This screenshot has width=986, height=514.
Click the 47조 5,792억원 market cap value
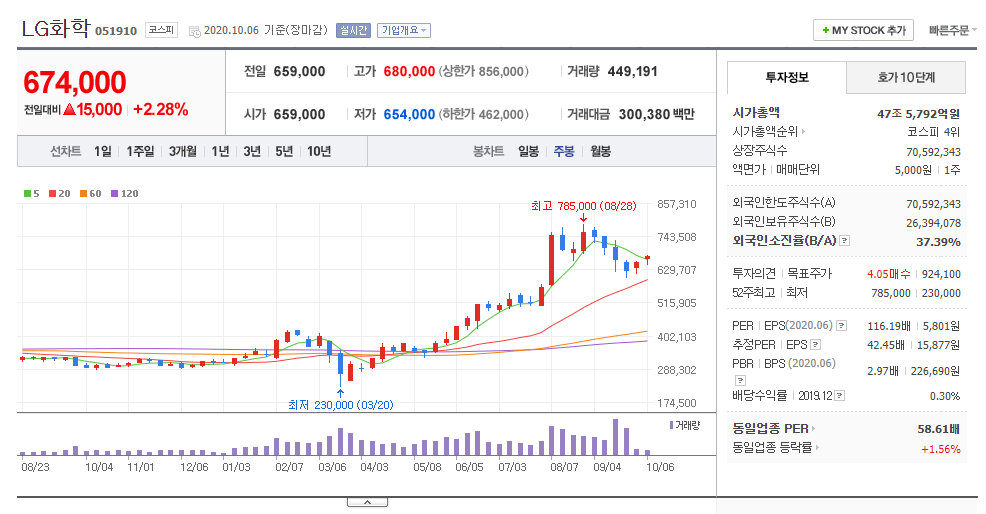[x=918, y=114]
